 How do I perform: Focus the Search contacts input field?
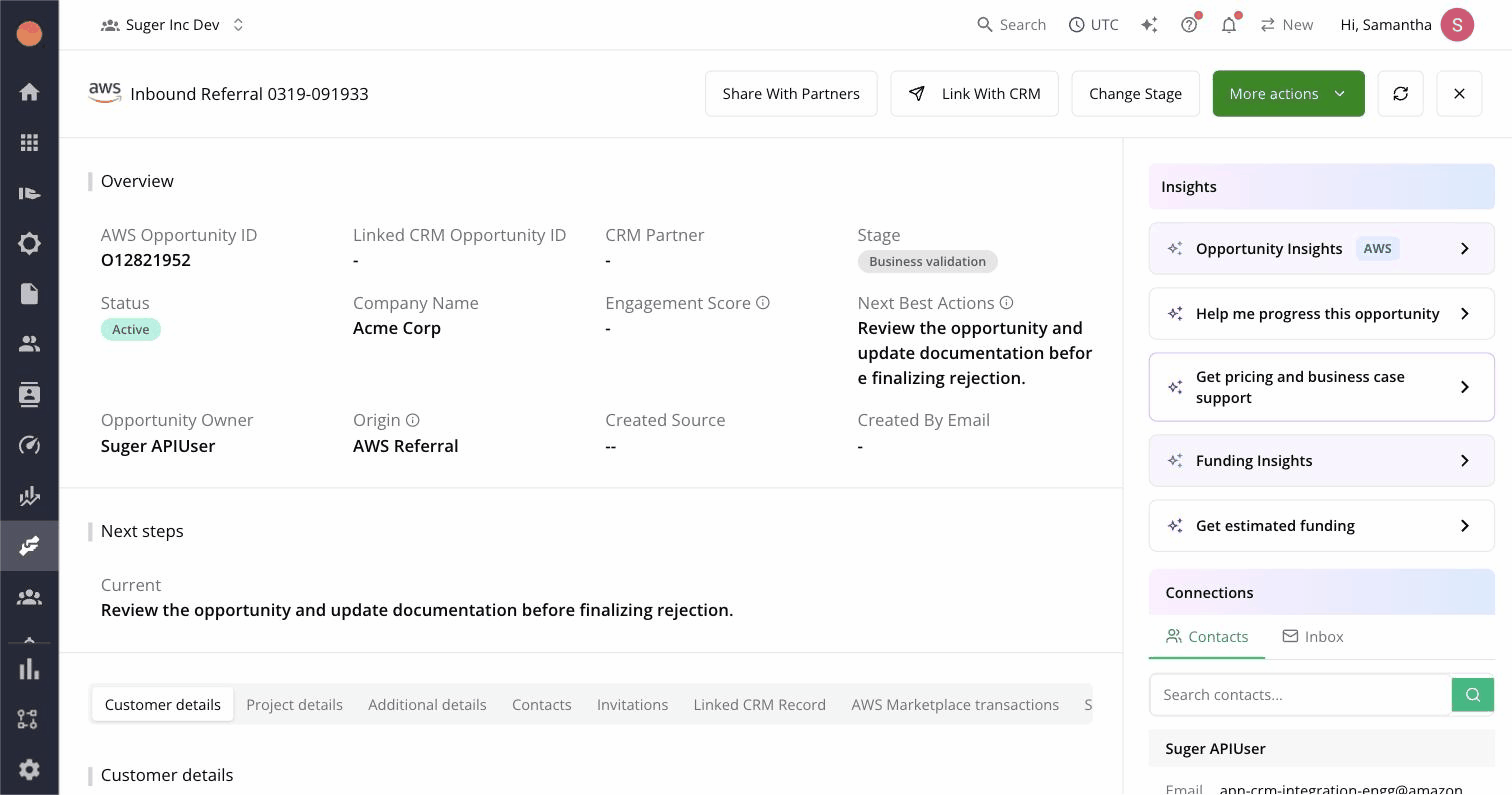pos(1300,694)
